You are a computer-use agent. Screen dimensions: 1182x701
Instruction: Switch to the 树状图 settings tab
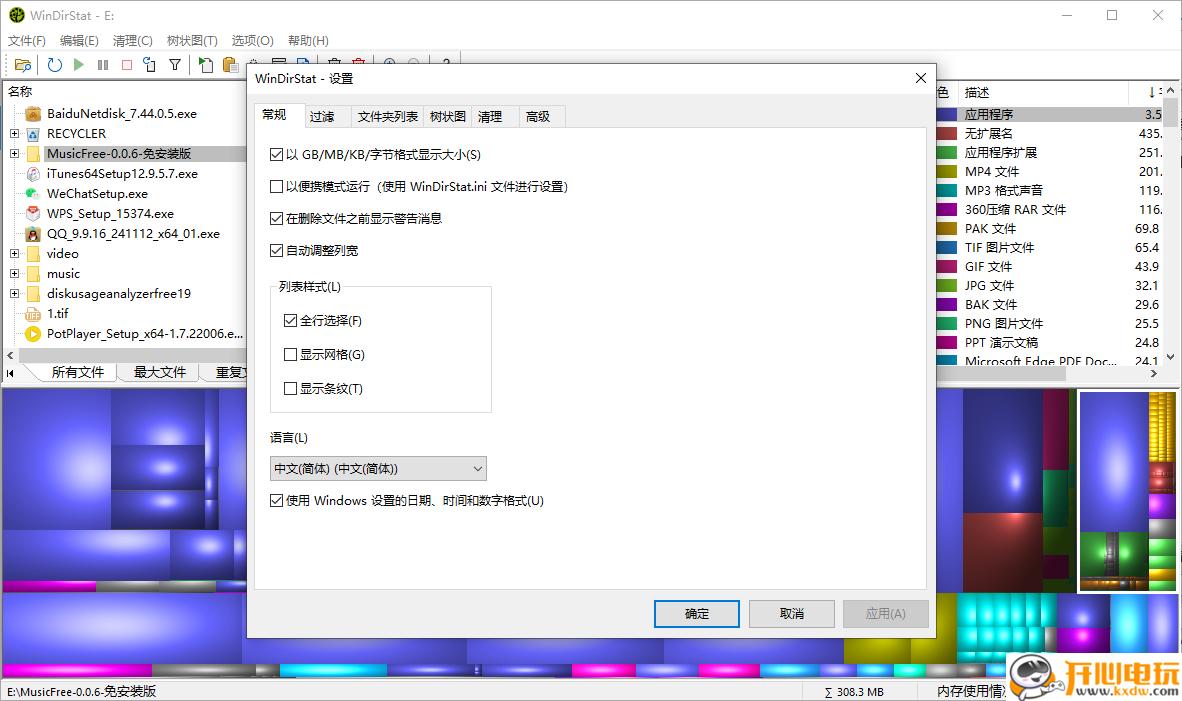pyautogui.click(x=446, y=115)
